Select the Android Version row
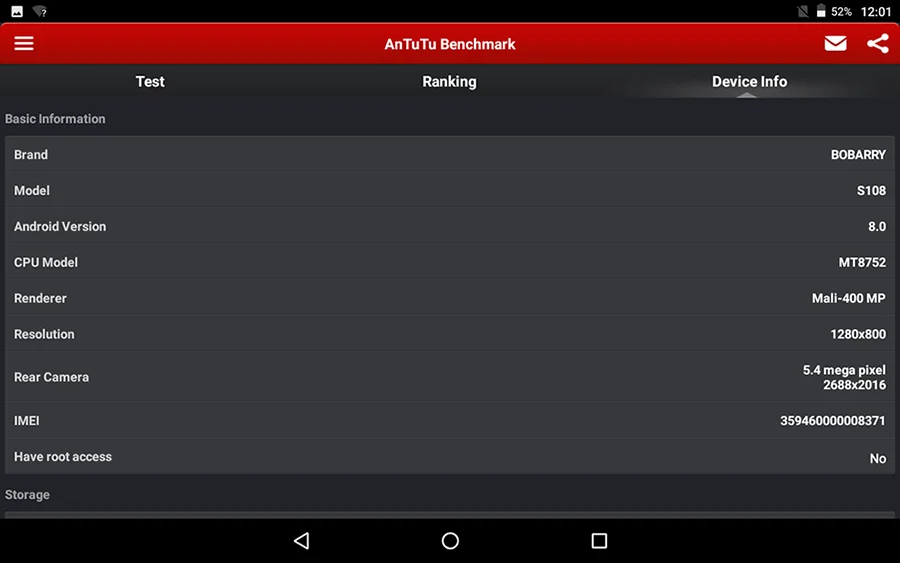Screen dimensions: 900x563 point(450,226)
